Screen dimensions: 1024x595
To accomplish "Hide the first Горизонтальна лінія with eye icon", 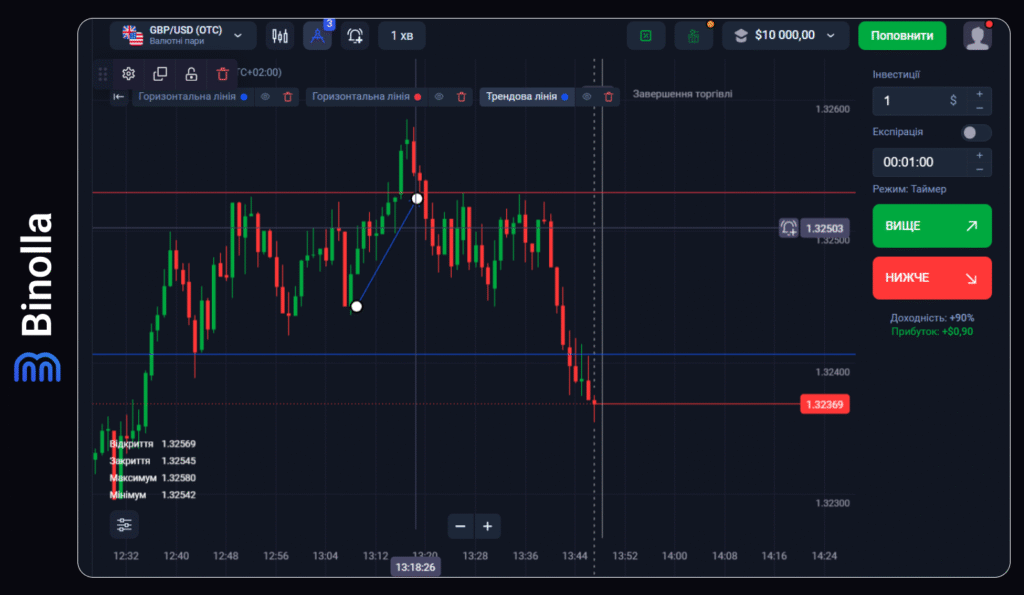I will coord(265,97).
